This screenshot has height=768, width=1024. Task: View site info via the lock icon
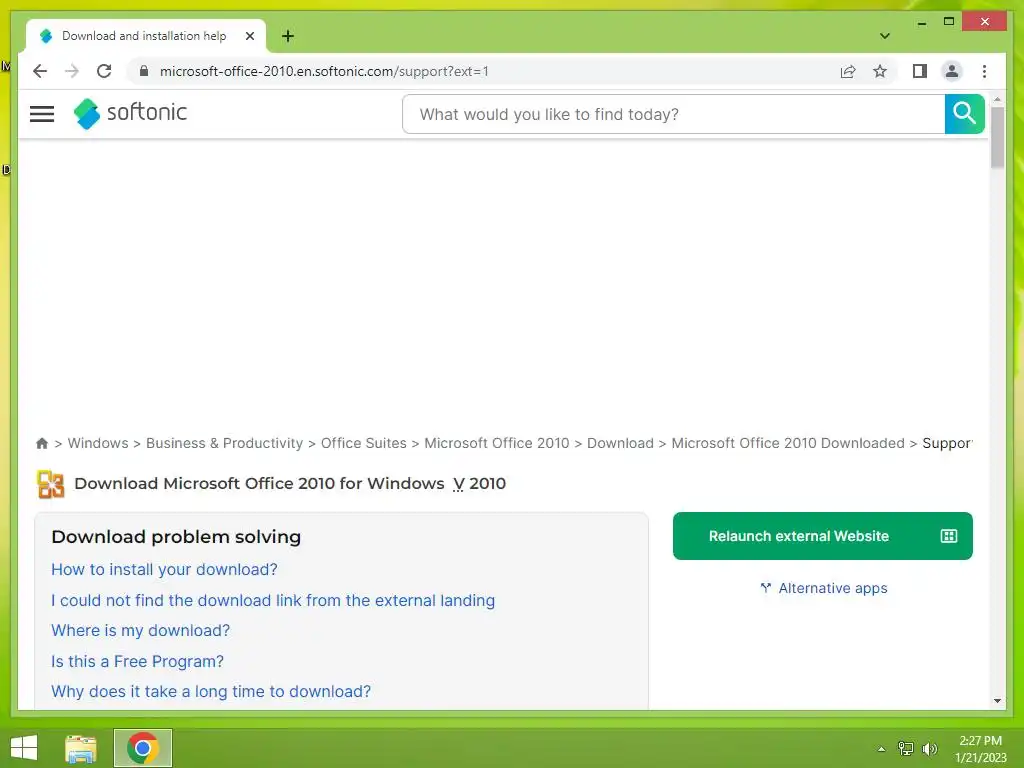pyautogui.click(x=144, y=71)
